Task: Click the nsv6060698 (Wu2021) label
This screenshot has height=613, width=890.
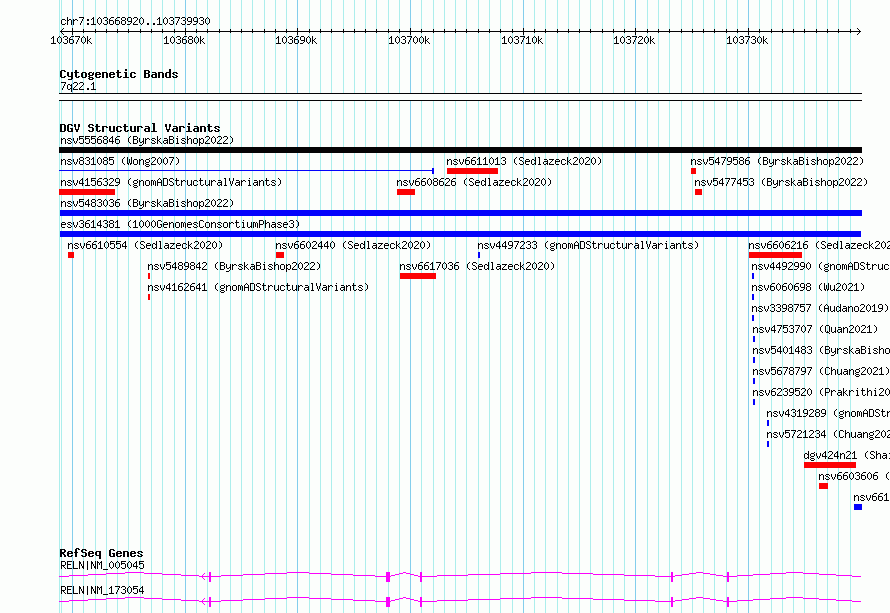Action: [808, 287]
